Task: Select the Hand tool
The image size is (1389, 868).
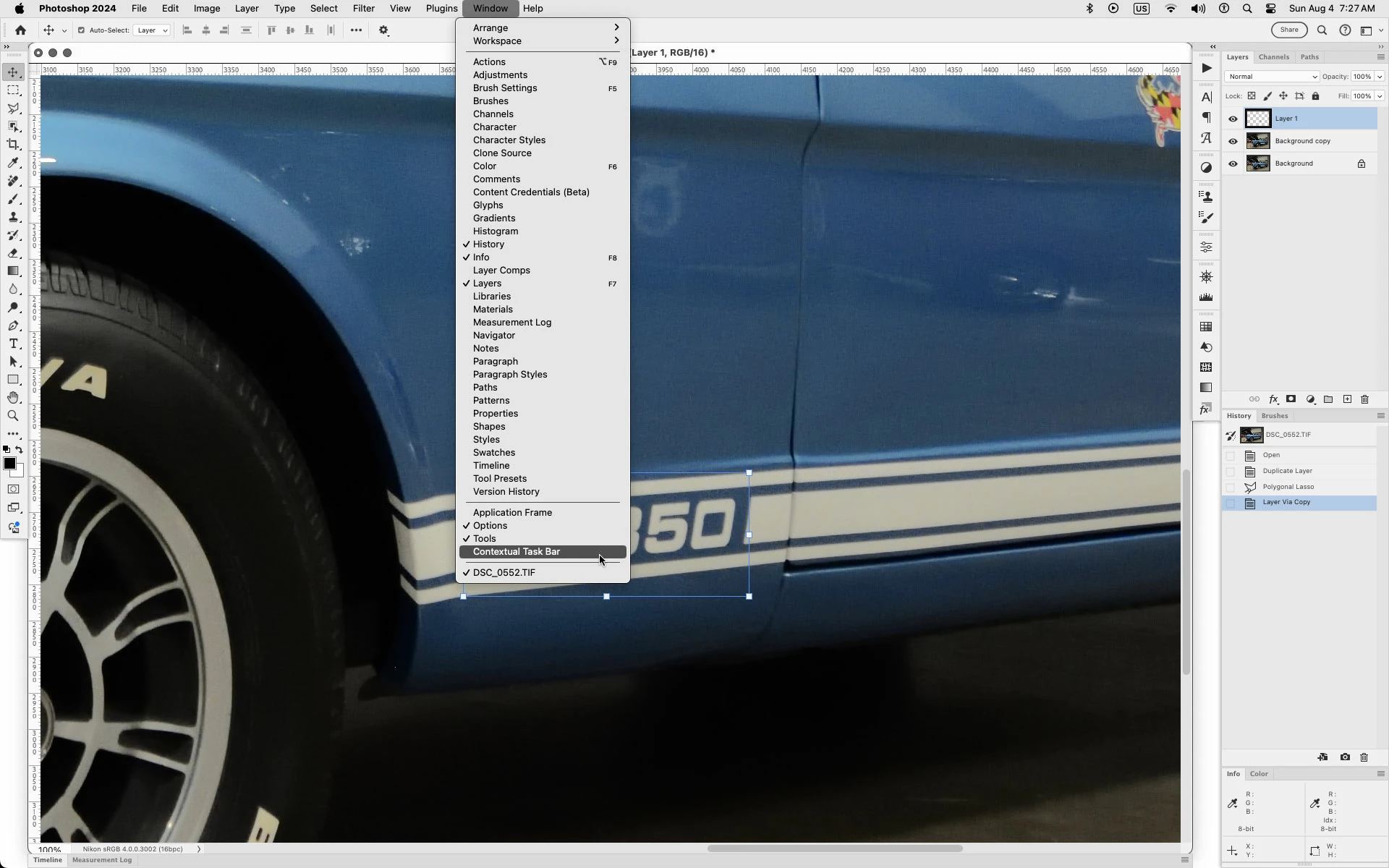Action: [x=13, y=398]
